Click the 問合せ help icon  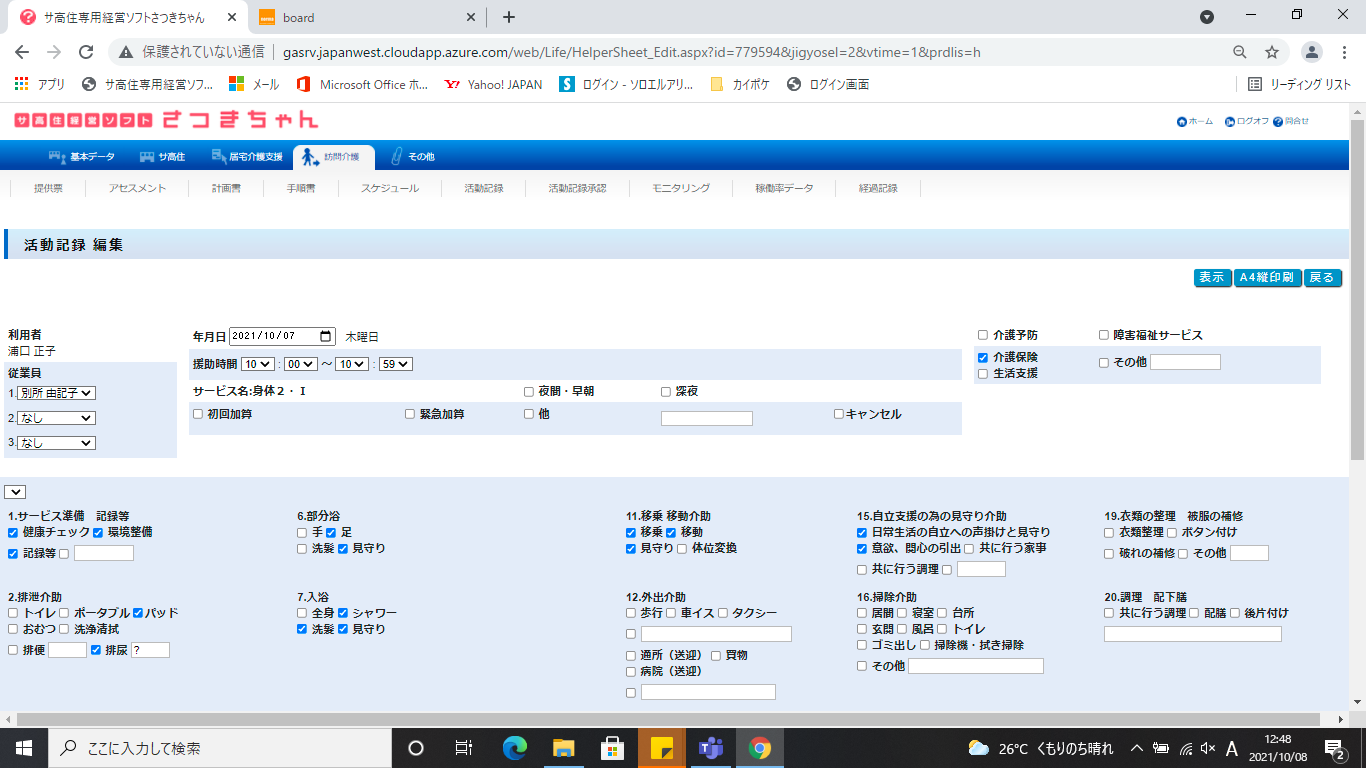(1278, 122)
